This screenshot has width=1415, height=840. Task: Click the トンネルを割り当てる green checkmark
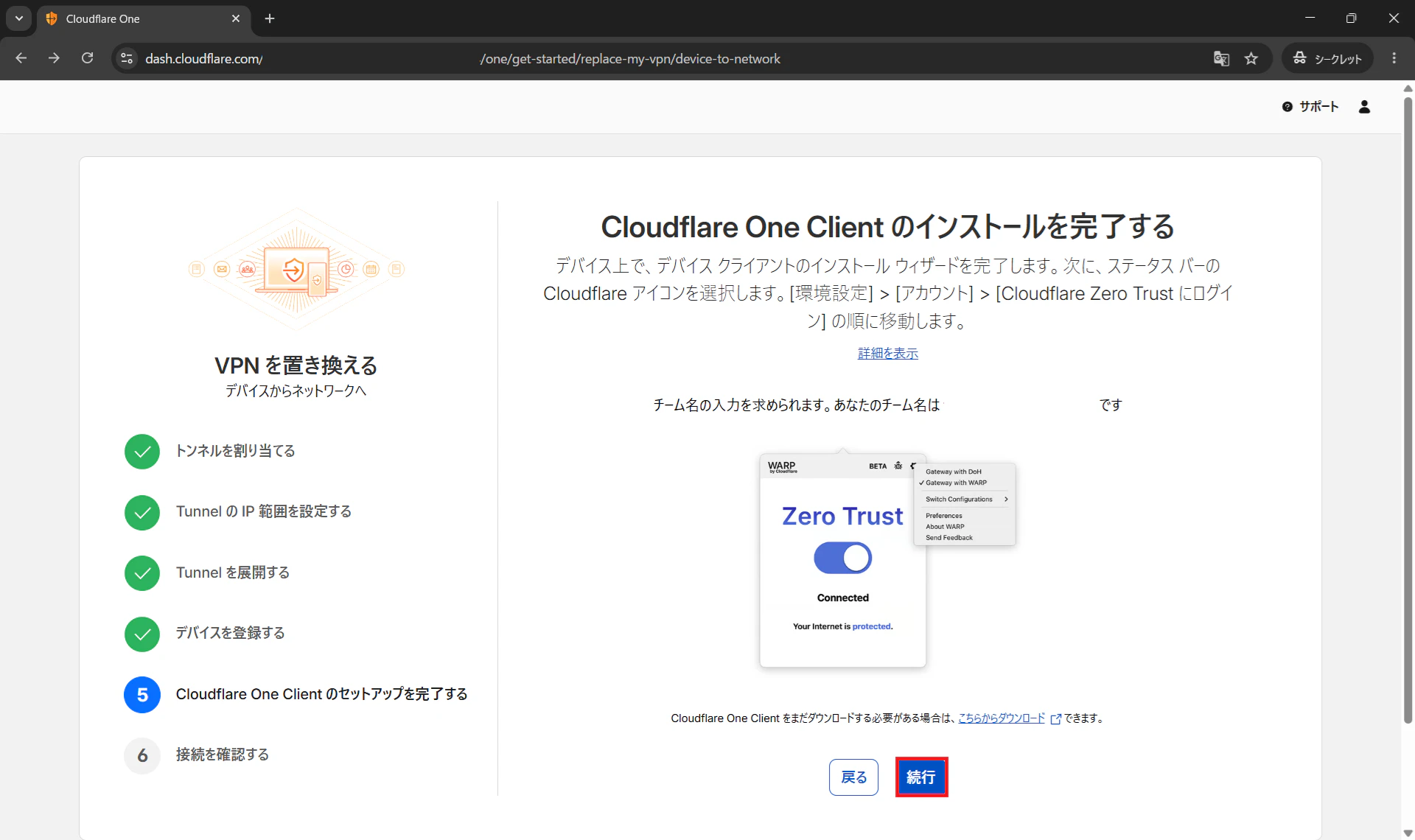pyautogui.click(x=142, y=452)
